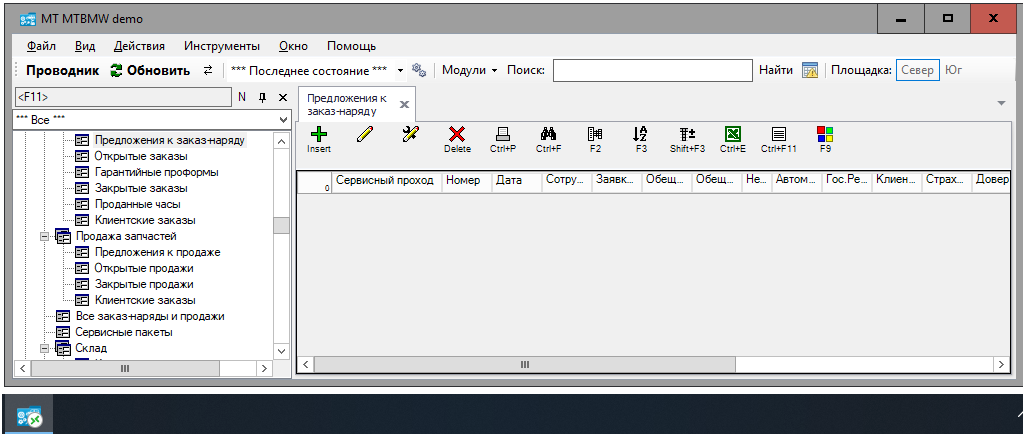1029x438 pixels.
Task: Click the F9 colored squares icon
Action: 825,135
